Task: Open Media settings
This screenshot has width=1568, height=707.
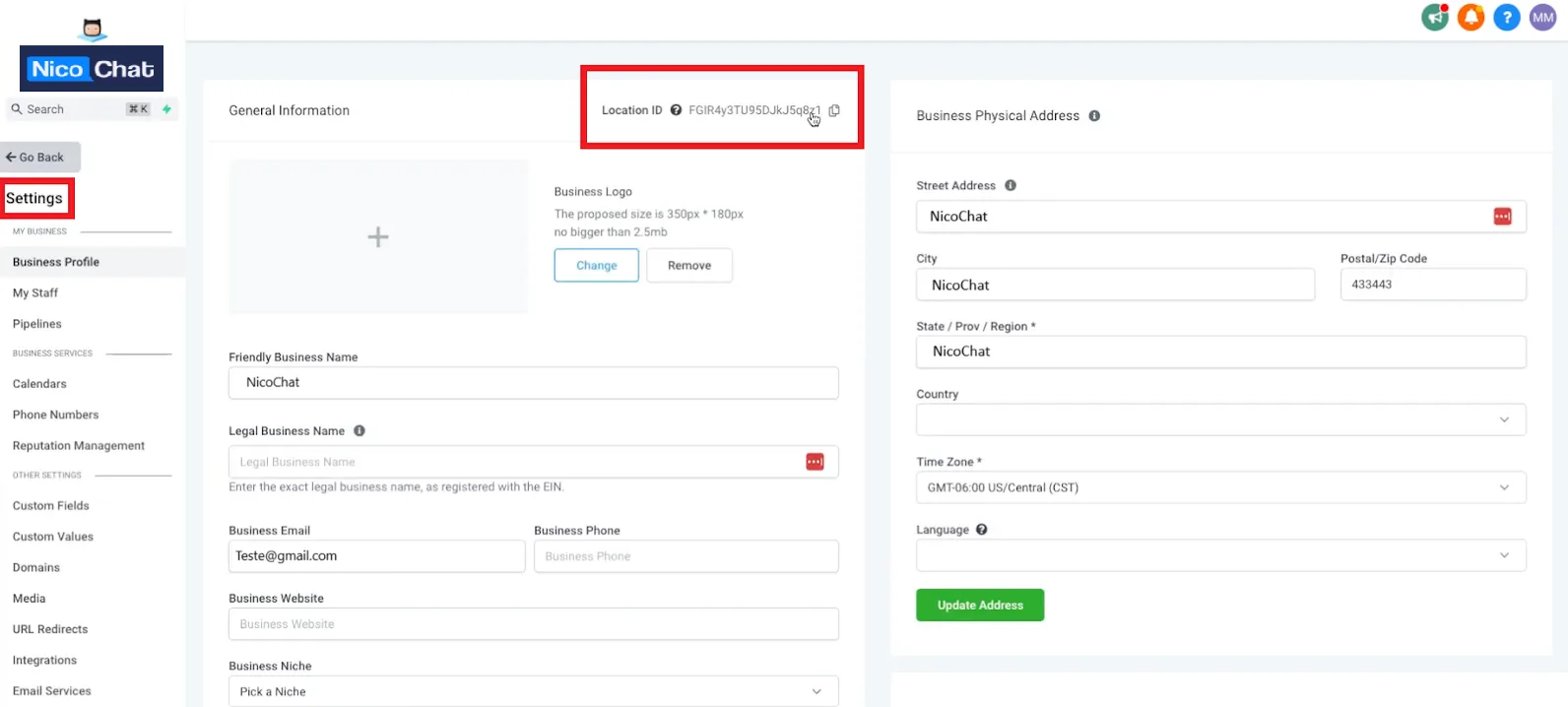Action: point(29,599)
